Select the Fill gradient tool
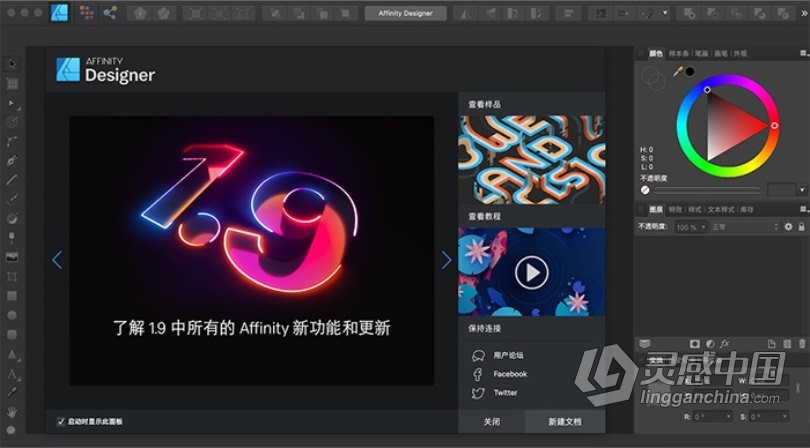This screenshot has height=448, width=810. (x=12, y=219)
